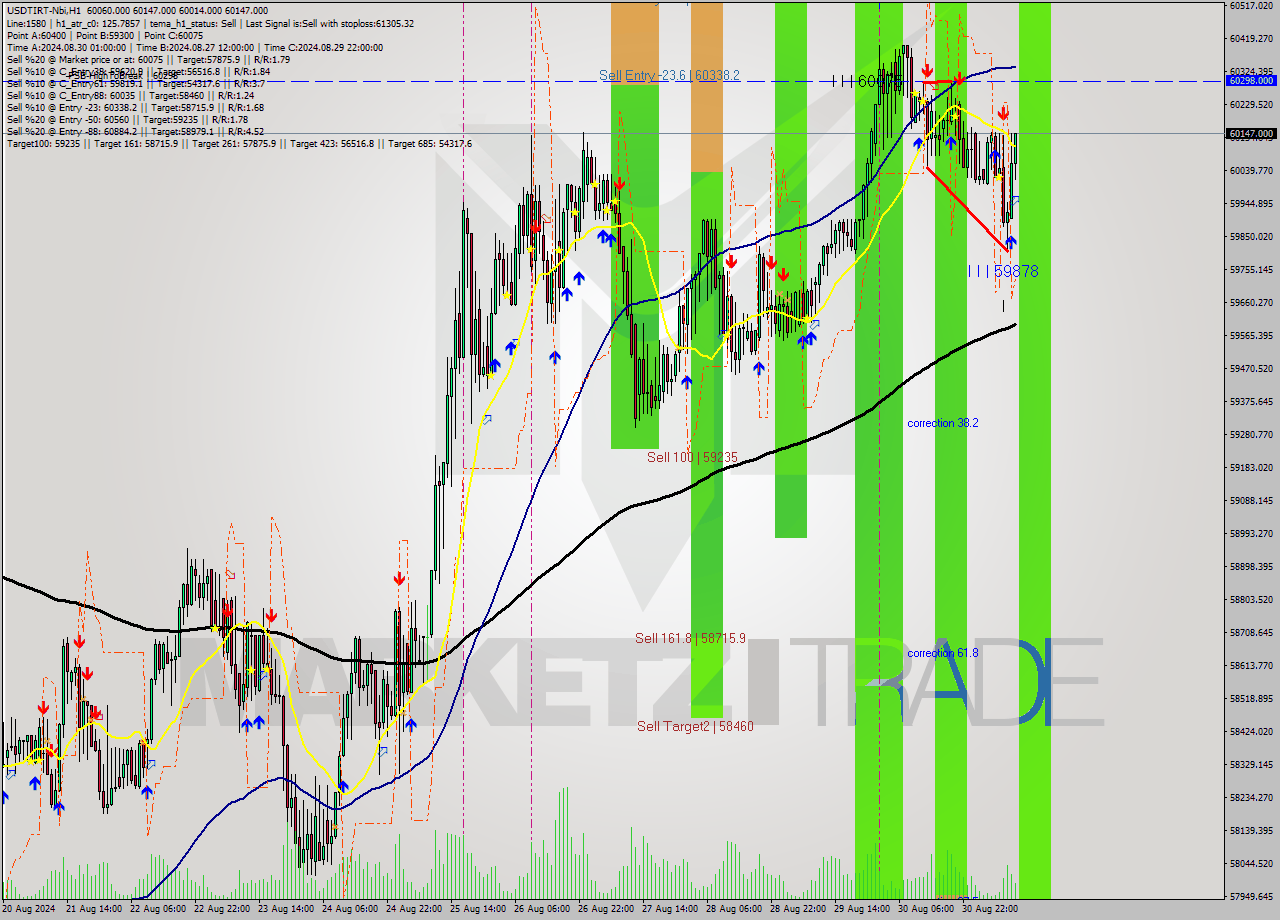The width and height of the screenshot is (1280, 920).
Task: Select the 'Sell Target2 | 58460' label
Action: point(695,726)
